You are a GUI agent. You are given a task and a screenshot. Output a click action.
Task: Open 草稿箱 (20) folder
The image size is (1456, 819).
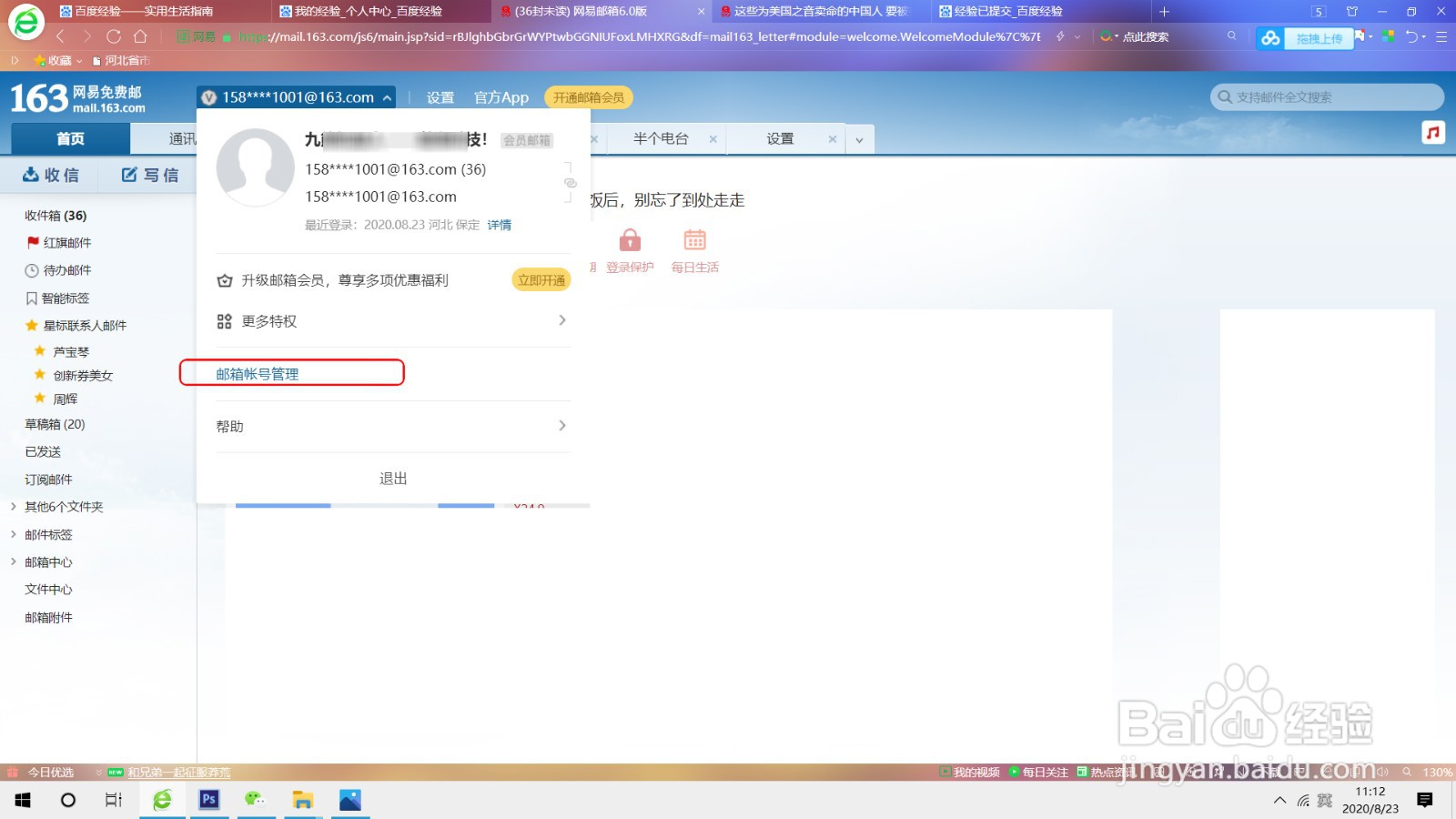point(55,424)
